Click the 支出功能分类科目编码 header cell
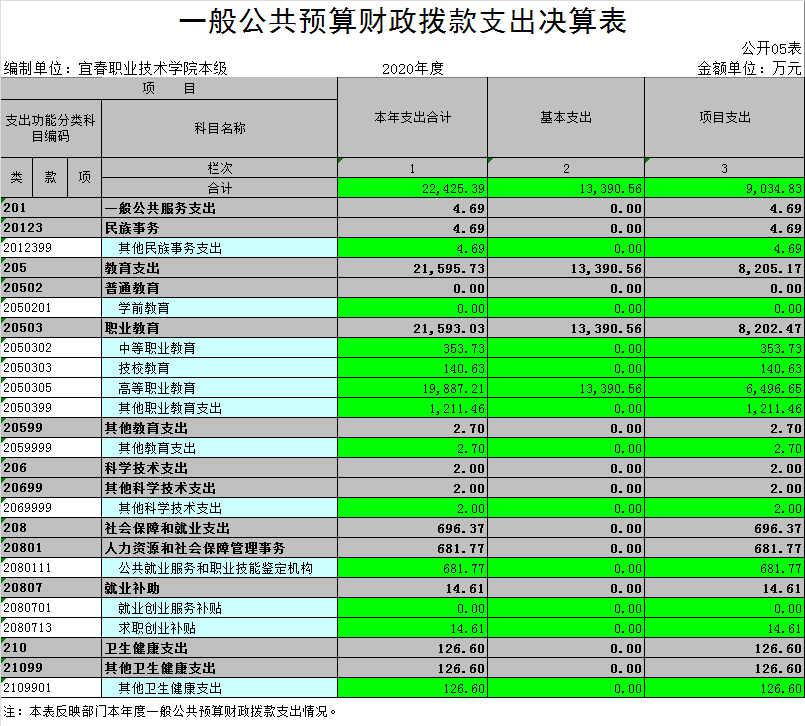This screenshot has width=805, height=726. point(50,128)
